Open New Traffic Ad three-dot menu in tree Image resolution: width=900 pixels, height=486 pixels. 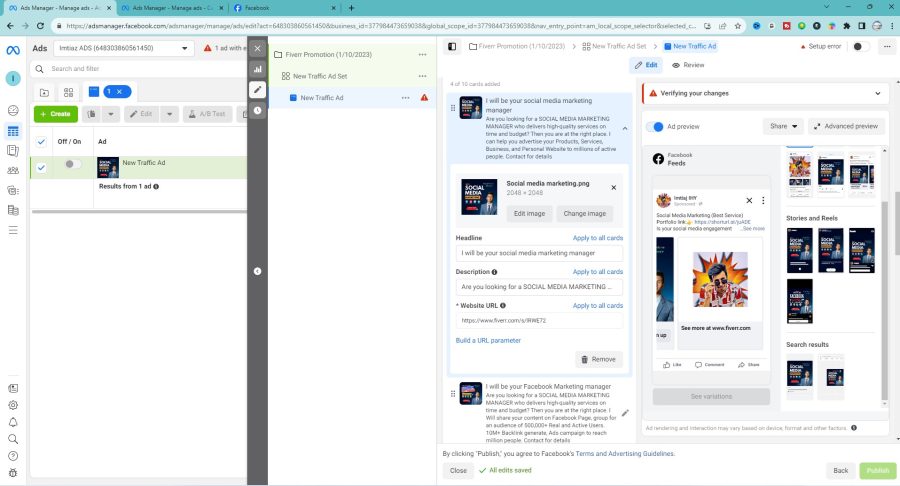[405, 98]
